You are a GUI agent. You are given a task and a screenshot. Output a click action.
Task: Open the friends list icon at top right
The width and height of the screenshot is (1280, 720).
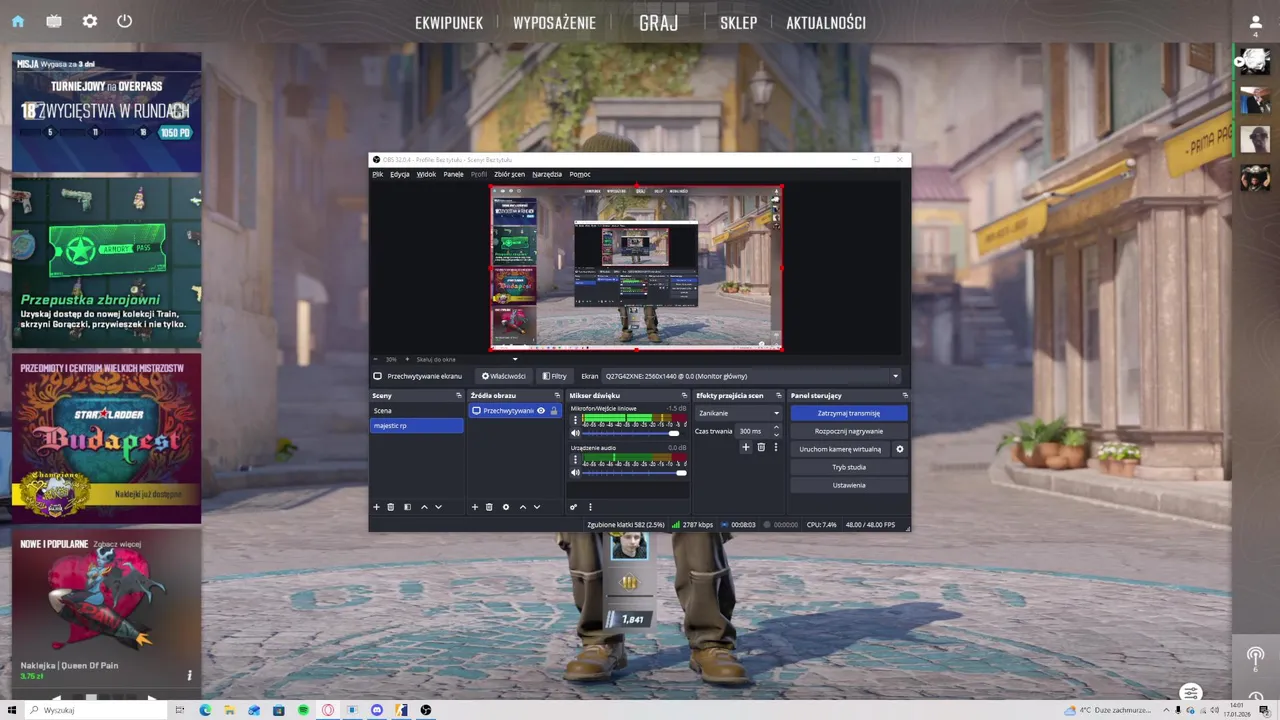click(1255, 22)
